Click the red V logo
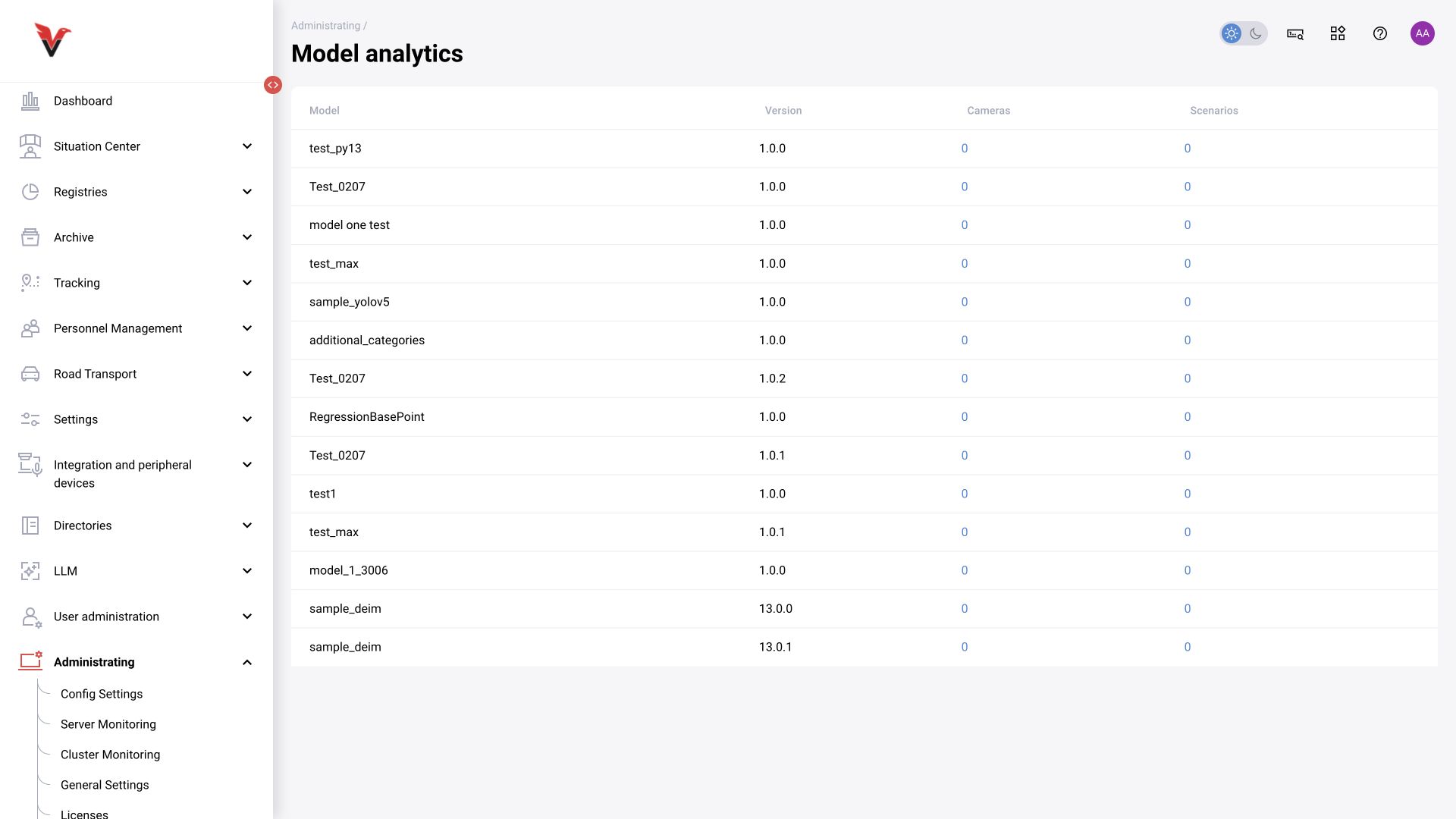 pos(52,40)
